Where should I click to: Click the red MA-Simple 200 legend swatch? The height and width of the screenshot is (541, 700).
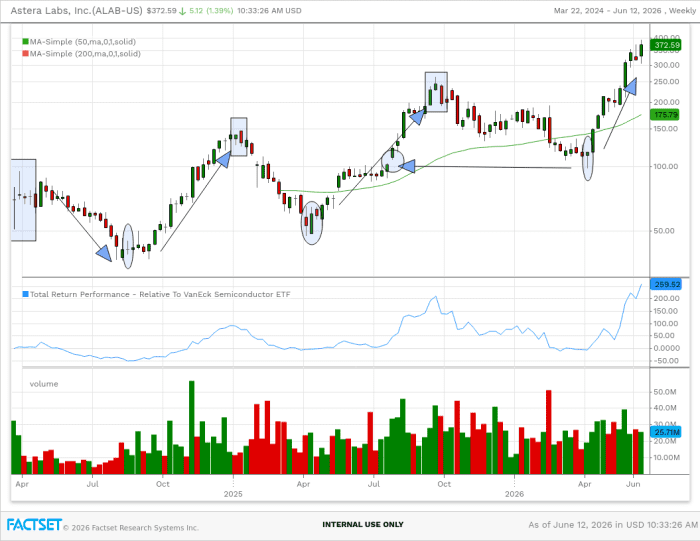[25, 54]
